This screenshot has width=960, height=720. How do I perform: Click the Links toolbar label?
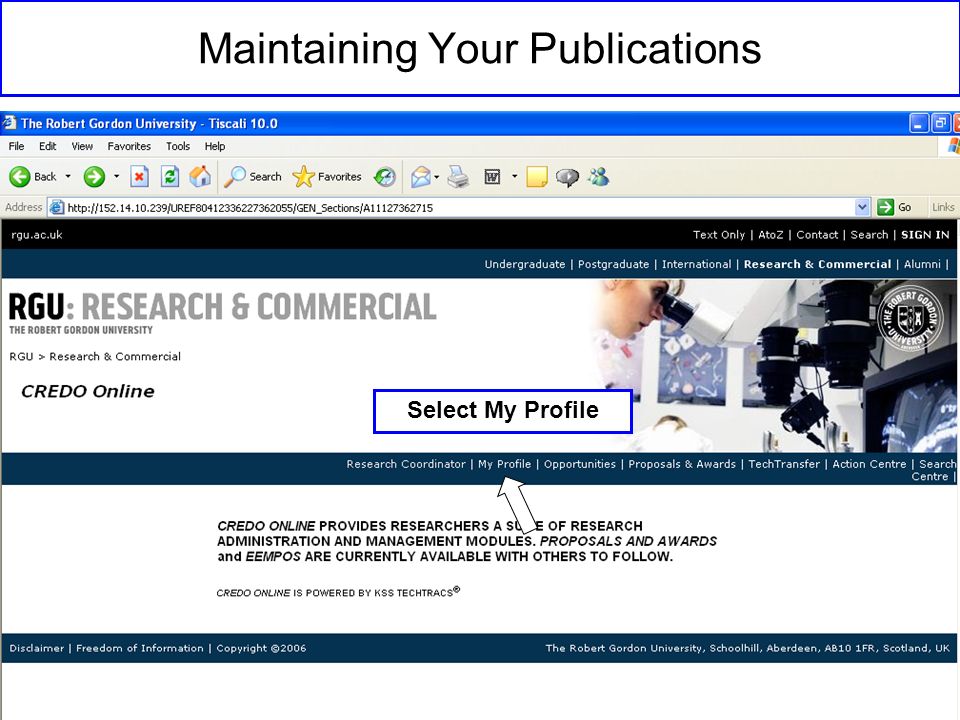click(943, 208)
